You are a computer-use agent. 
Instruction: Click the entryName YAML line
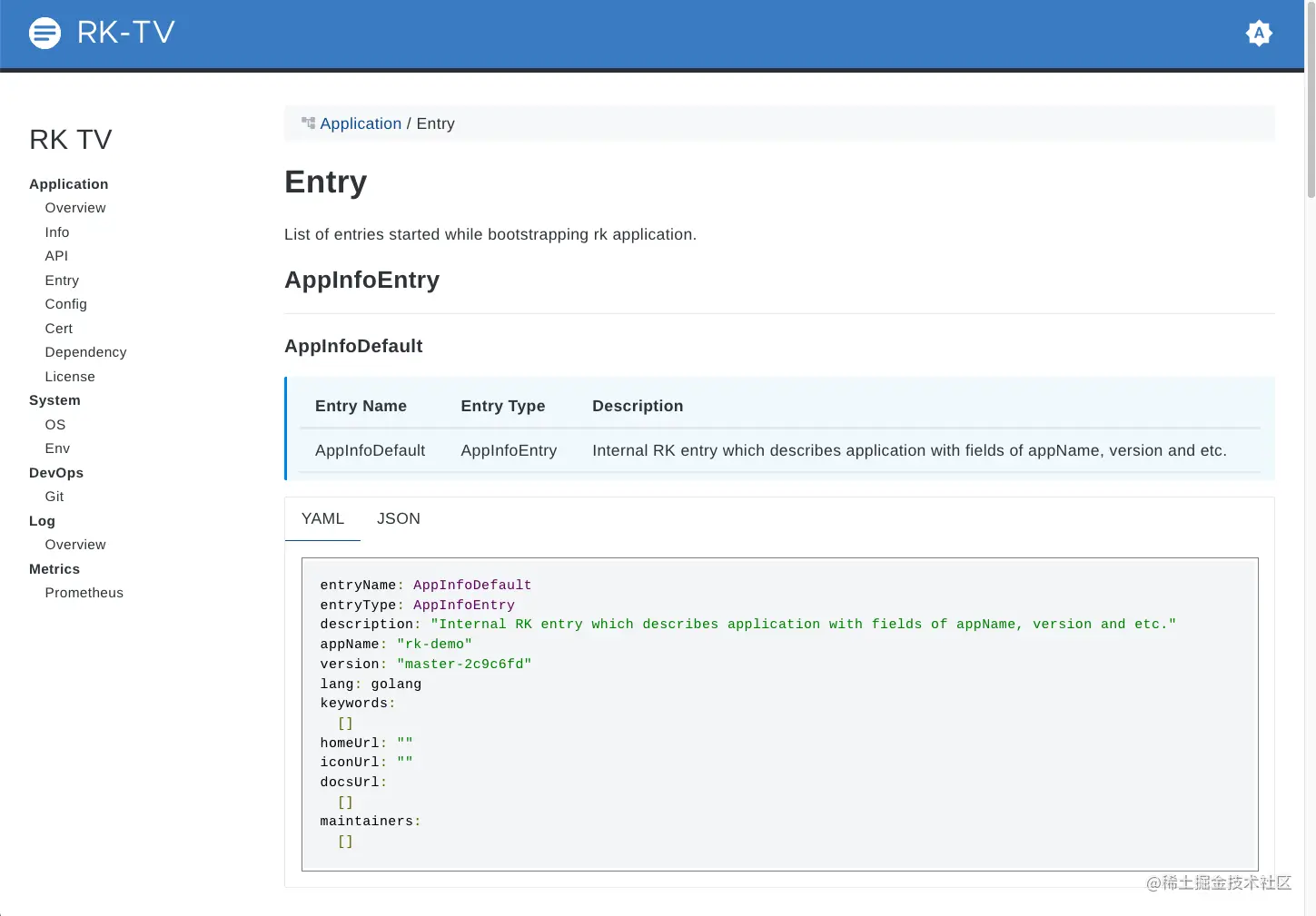point(426,586)
